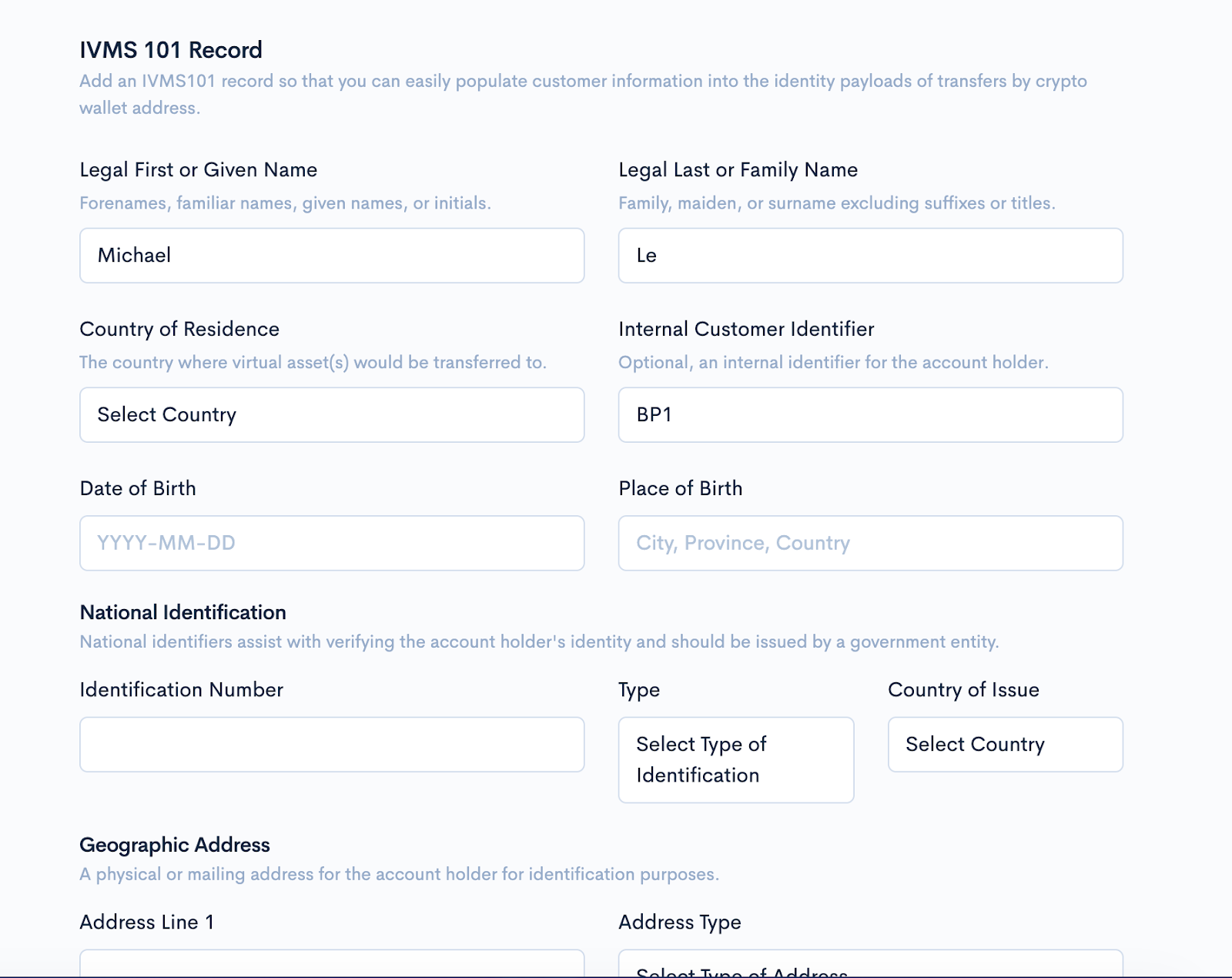Focus the Date of Birth input box
Screen dimensions: 1232x978
coord(332,544)
